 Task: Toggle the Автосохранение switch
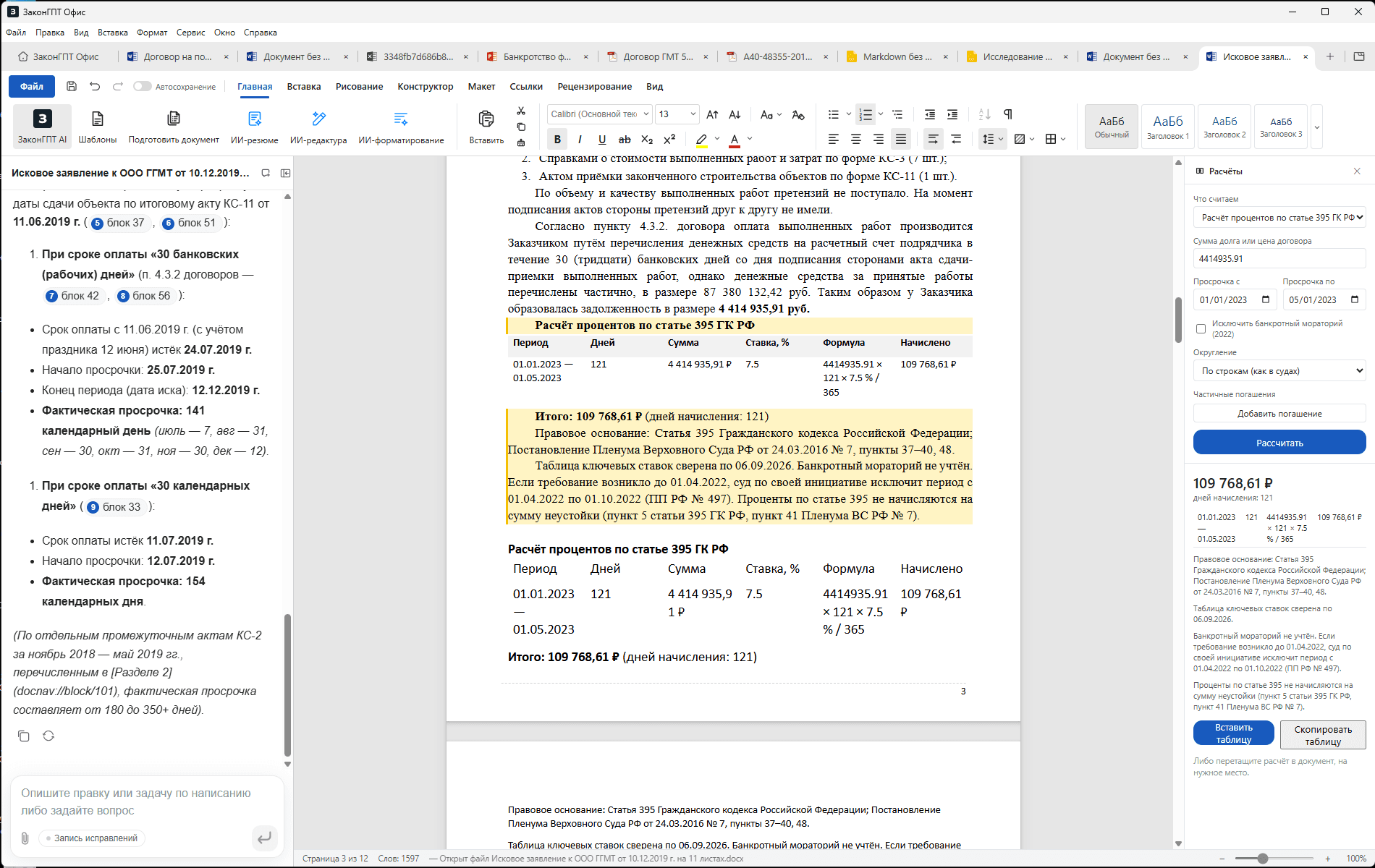pyautogui.click(x=142, y=86)
